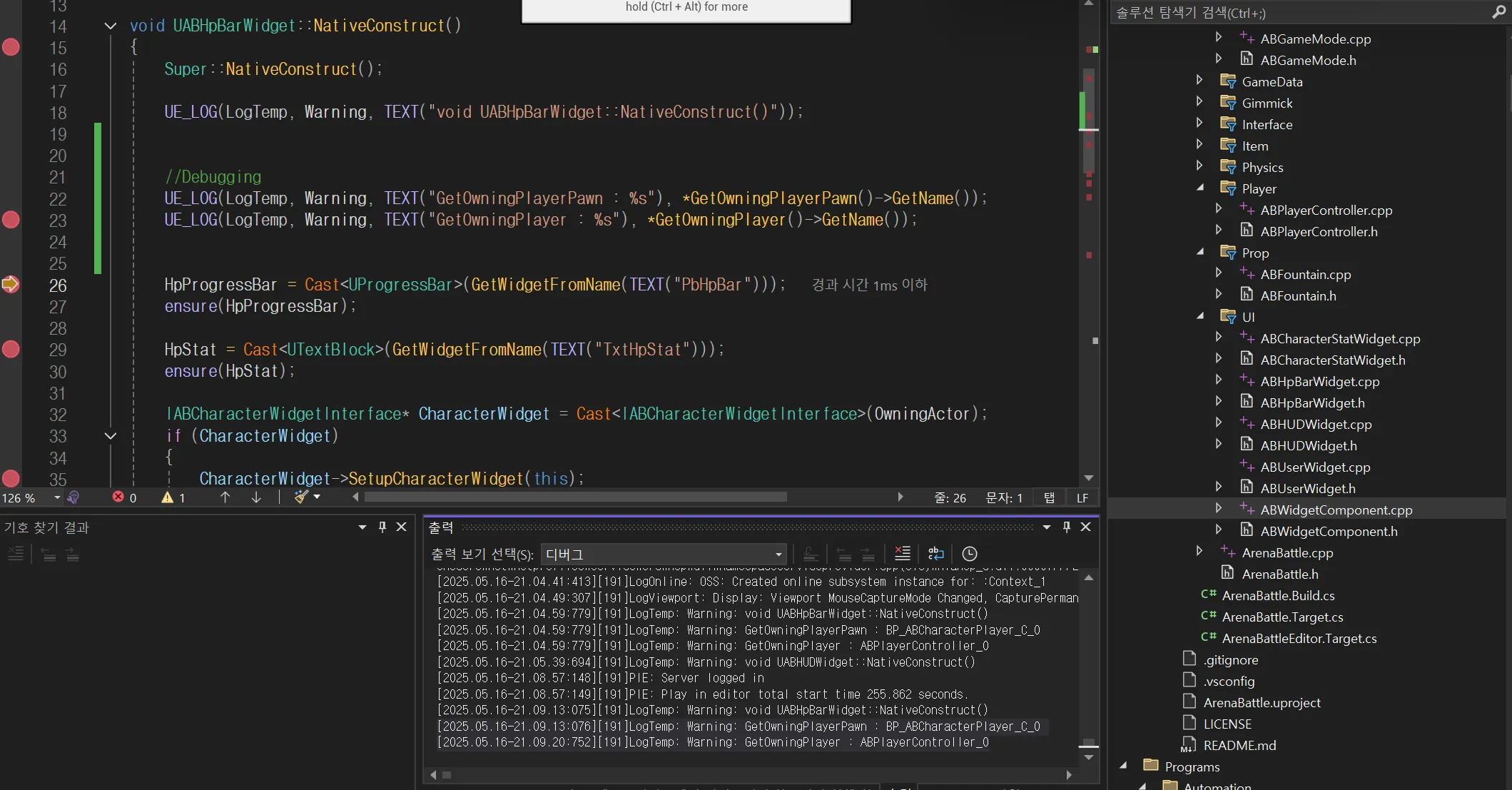The image size is (1512, 790).
Task: Click the previous-result icon in 기호 찾기 결과 toolbar
Action: coord(49,554)
